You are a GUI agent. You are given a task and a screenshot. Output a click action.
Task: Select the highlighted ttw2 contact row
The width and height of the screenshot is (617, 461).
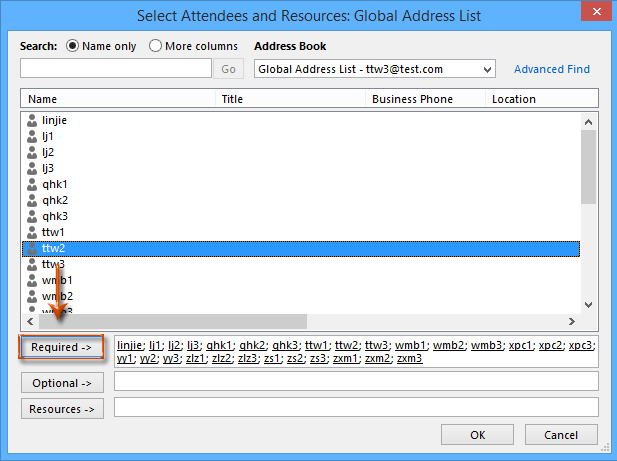pyautogui.click(x=301, y=249)
